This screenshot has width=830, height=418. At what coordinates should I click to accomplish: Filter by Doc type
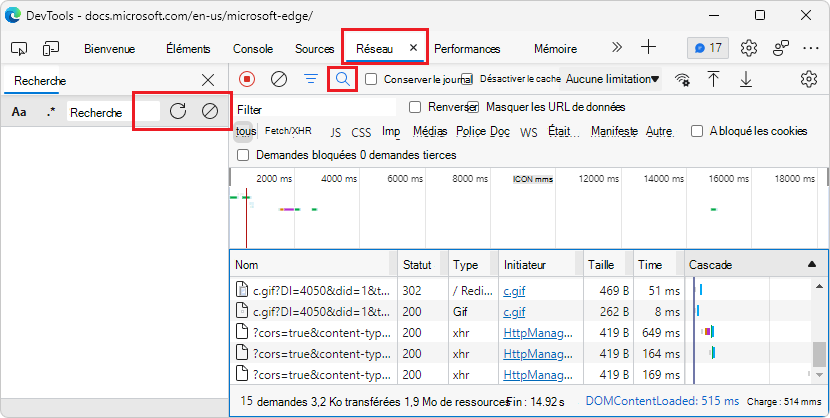coord(500,131)
